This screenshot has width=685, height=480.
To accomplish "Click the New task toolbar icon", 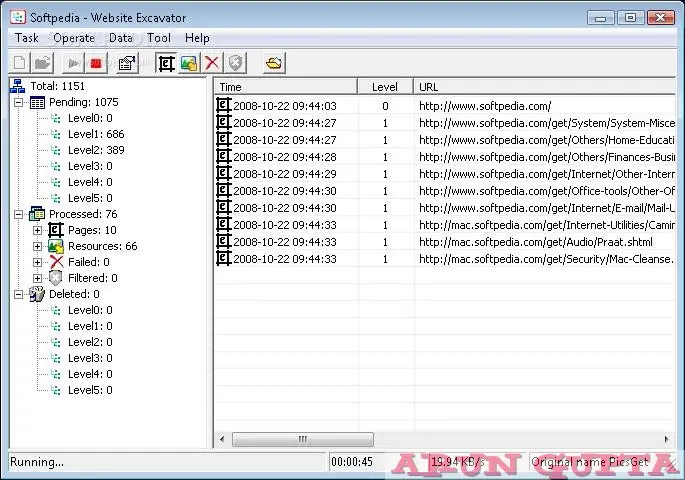I will click(19, 63).
